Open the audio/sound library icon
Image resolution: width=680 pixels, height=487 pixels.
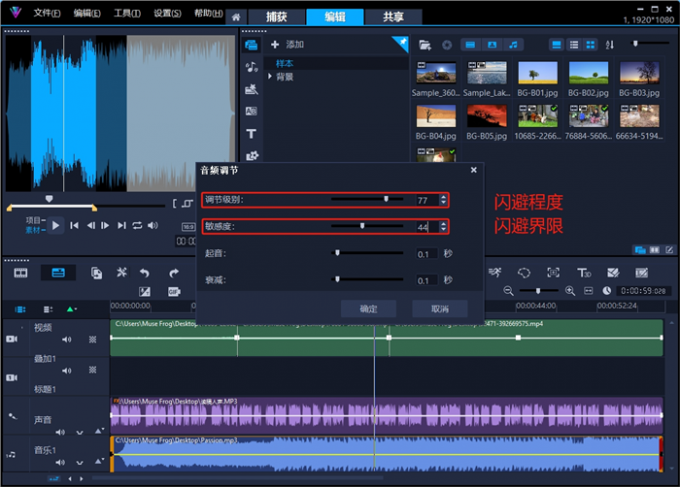[x=251, y=67]
